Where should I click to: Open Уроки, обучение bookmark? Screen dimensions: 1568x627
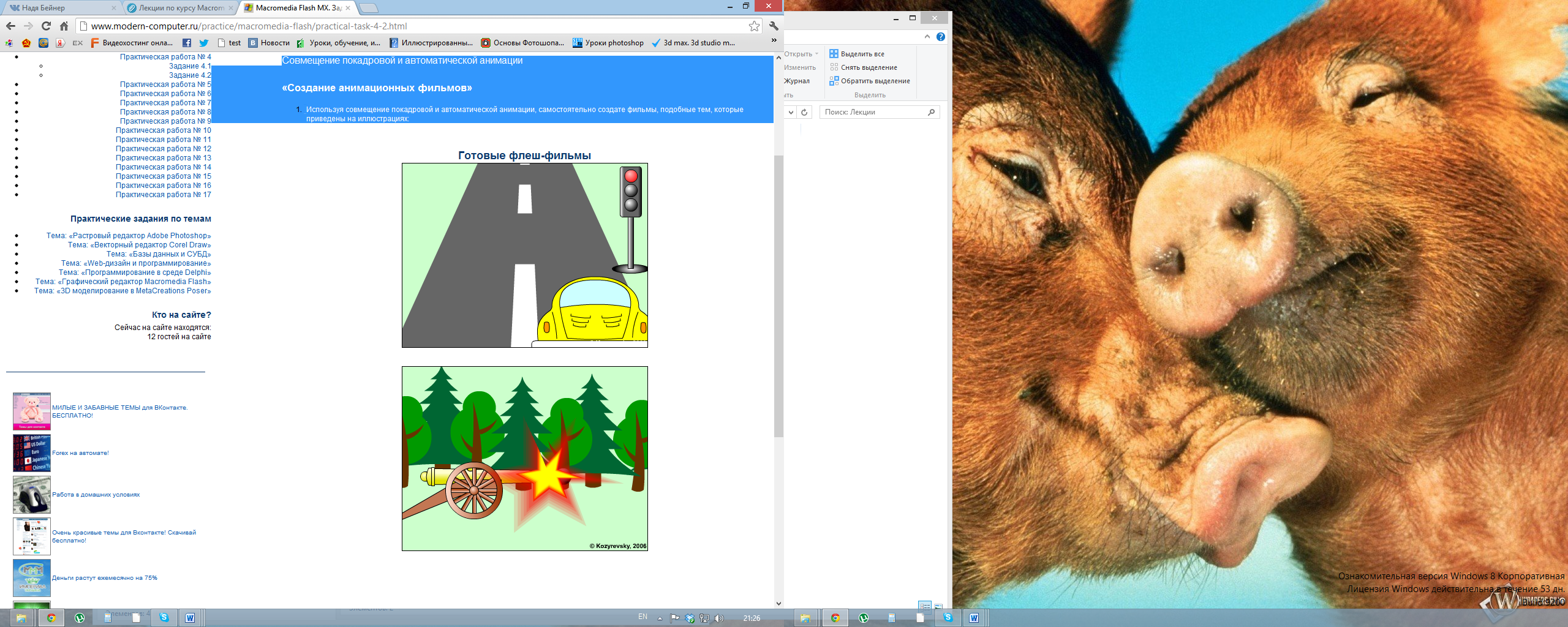339,43
